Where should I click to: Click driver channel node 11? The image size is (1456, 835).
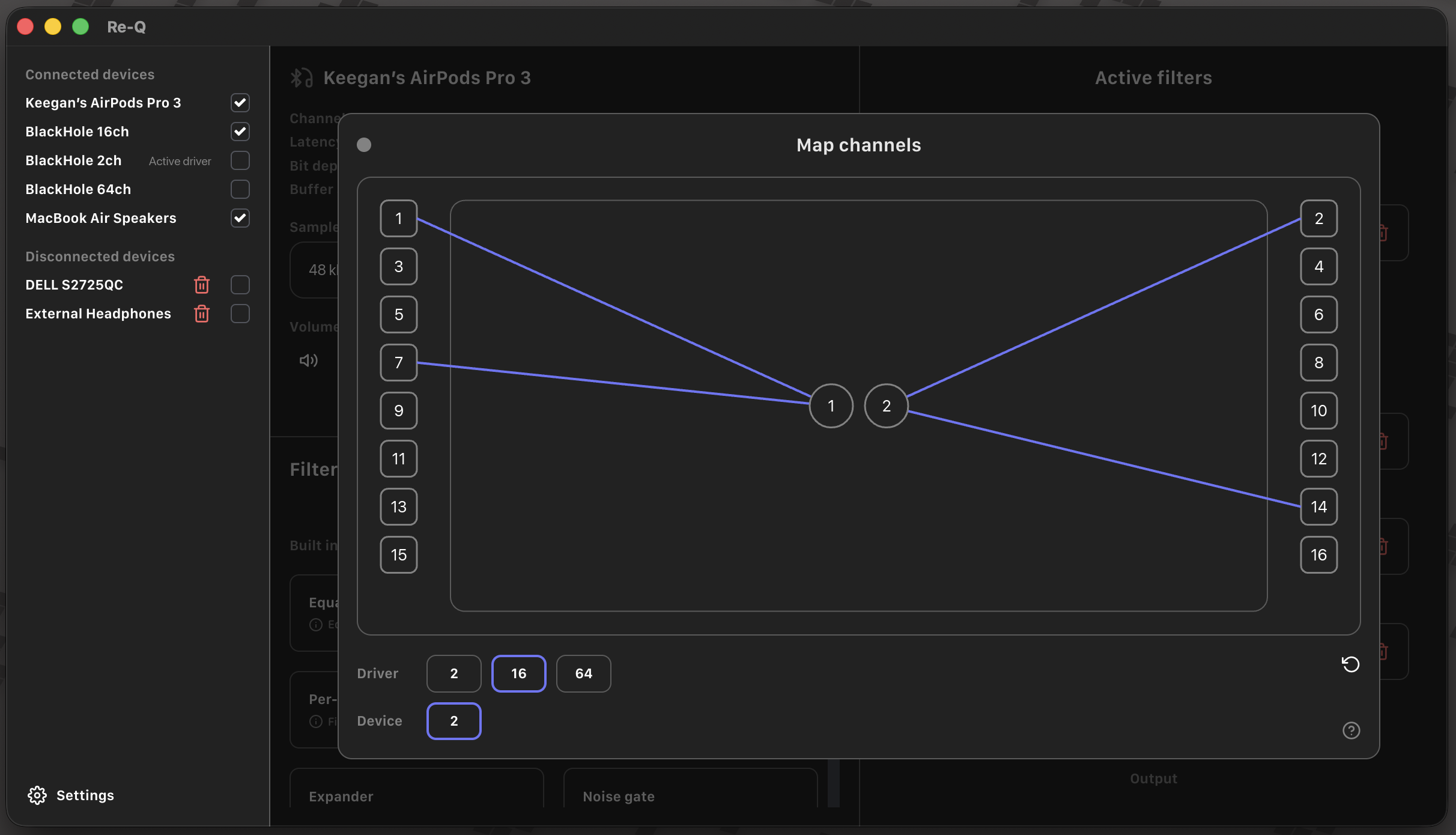click(x=399, y=459)
